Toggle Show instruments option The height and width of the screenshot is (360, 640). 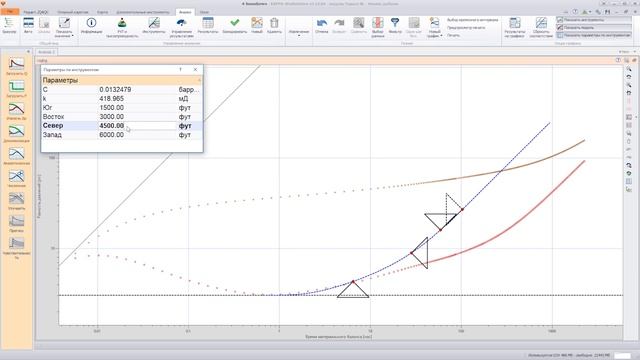pyautogui.click(x=594, y=20)
